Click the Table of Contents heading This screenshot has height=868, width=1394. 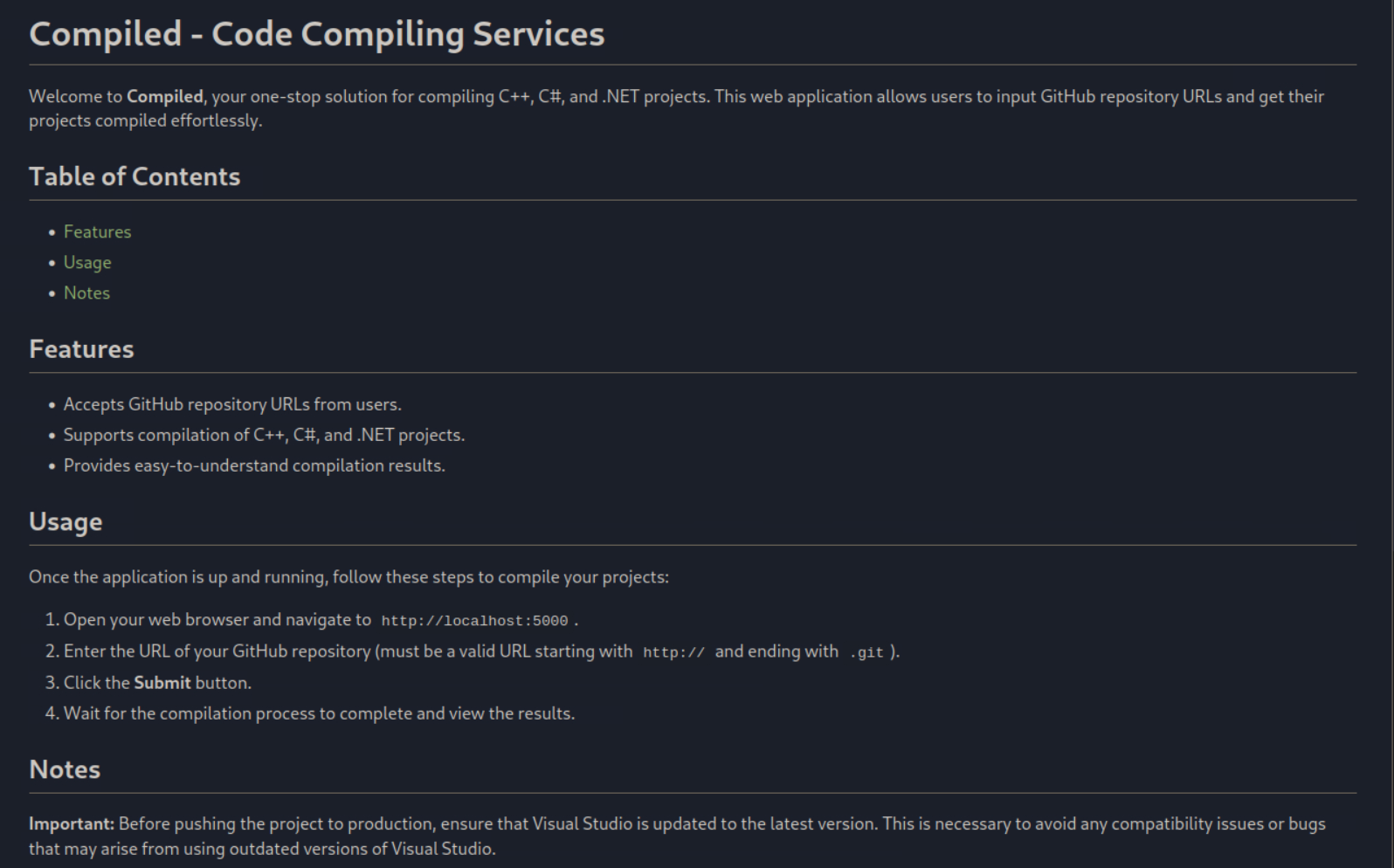click(135, 177)
